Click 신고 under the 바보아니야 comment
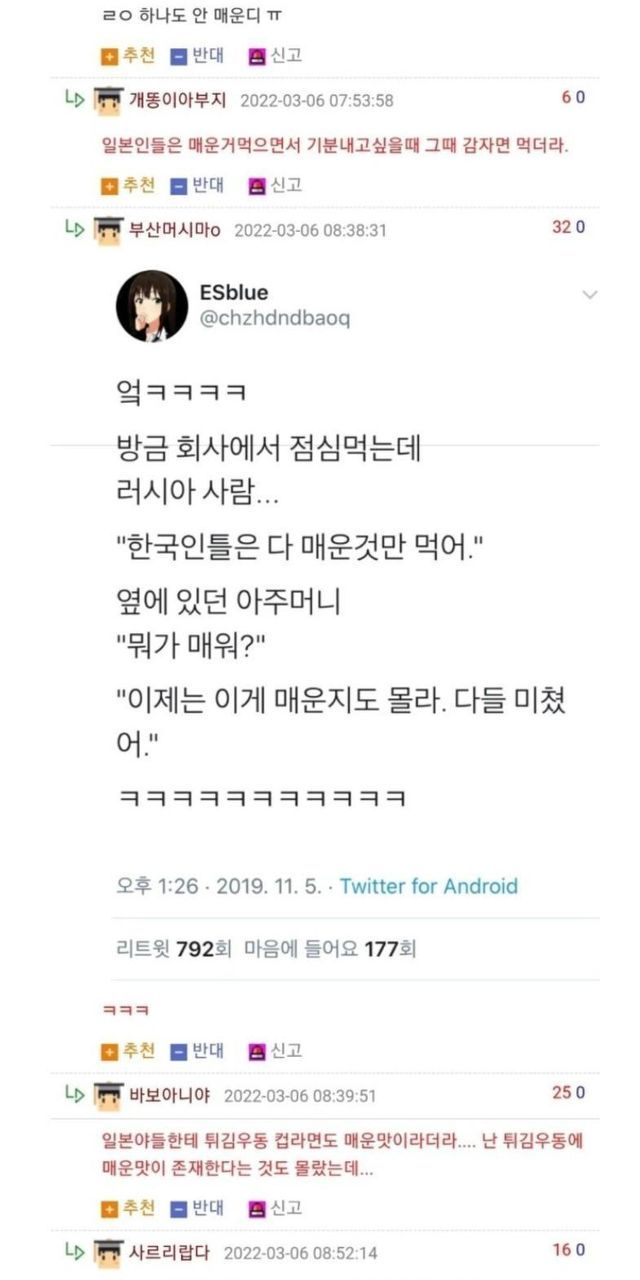Viewport: 640px width, 1280px height. [275, 1207]
